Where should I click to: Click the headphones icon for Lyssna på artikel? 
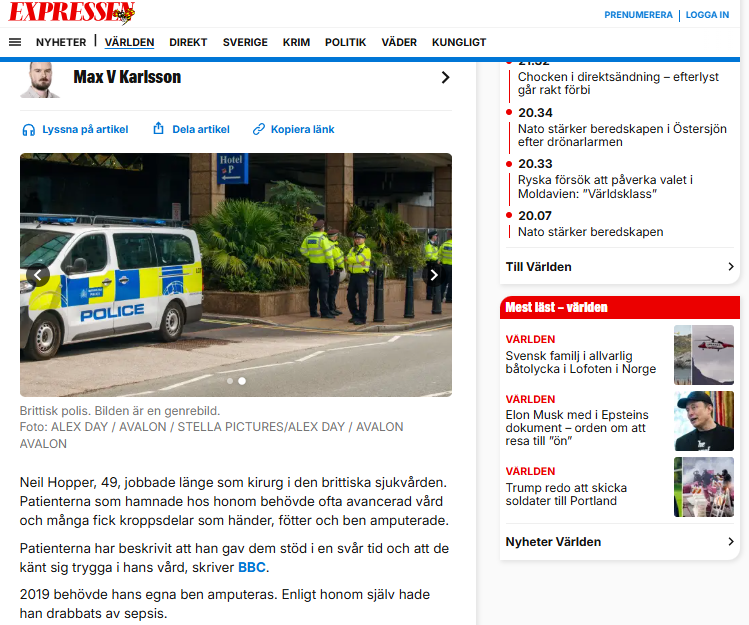tap(29, 129)
